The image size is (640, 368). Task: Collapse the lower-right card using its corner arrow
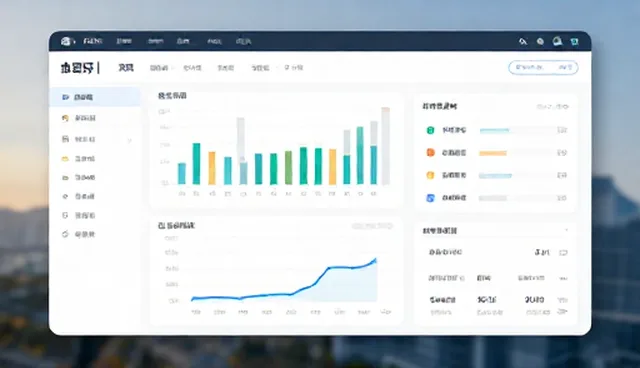566,231
